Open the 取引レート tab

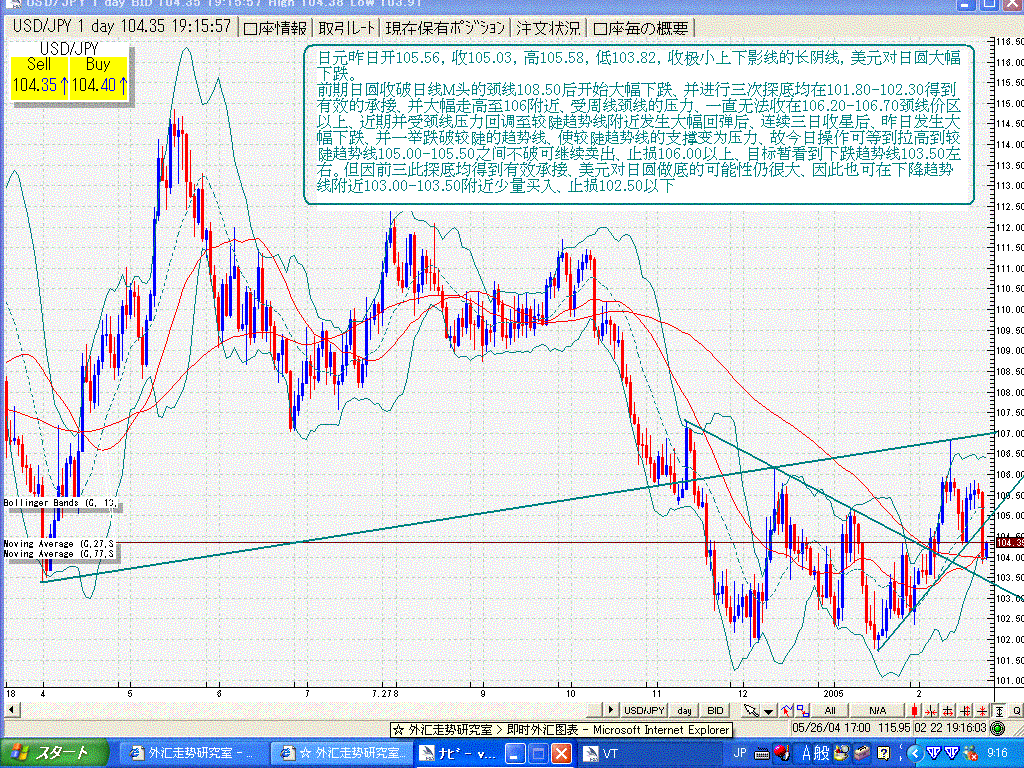point(347,28)
